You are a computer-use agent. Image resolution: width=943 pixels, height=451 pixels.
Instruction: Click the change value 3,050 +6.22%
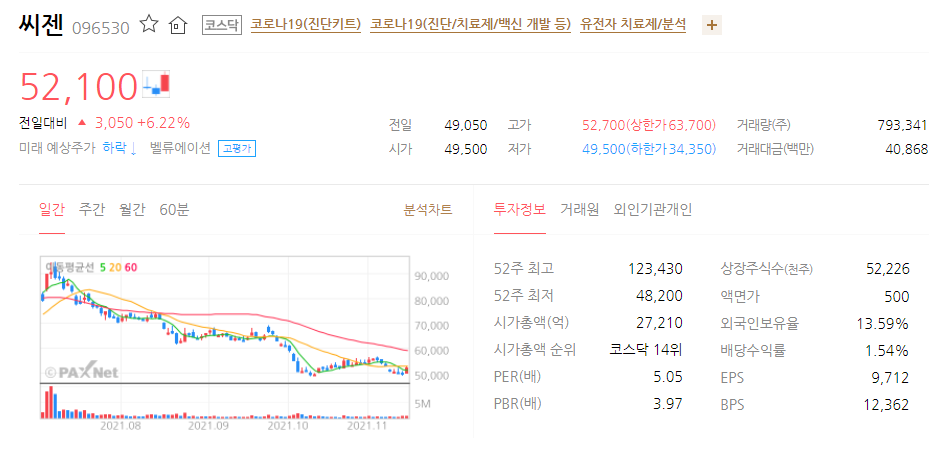click(x=143, y=124)
